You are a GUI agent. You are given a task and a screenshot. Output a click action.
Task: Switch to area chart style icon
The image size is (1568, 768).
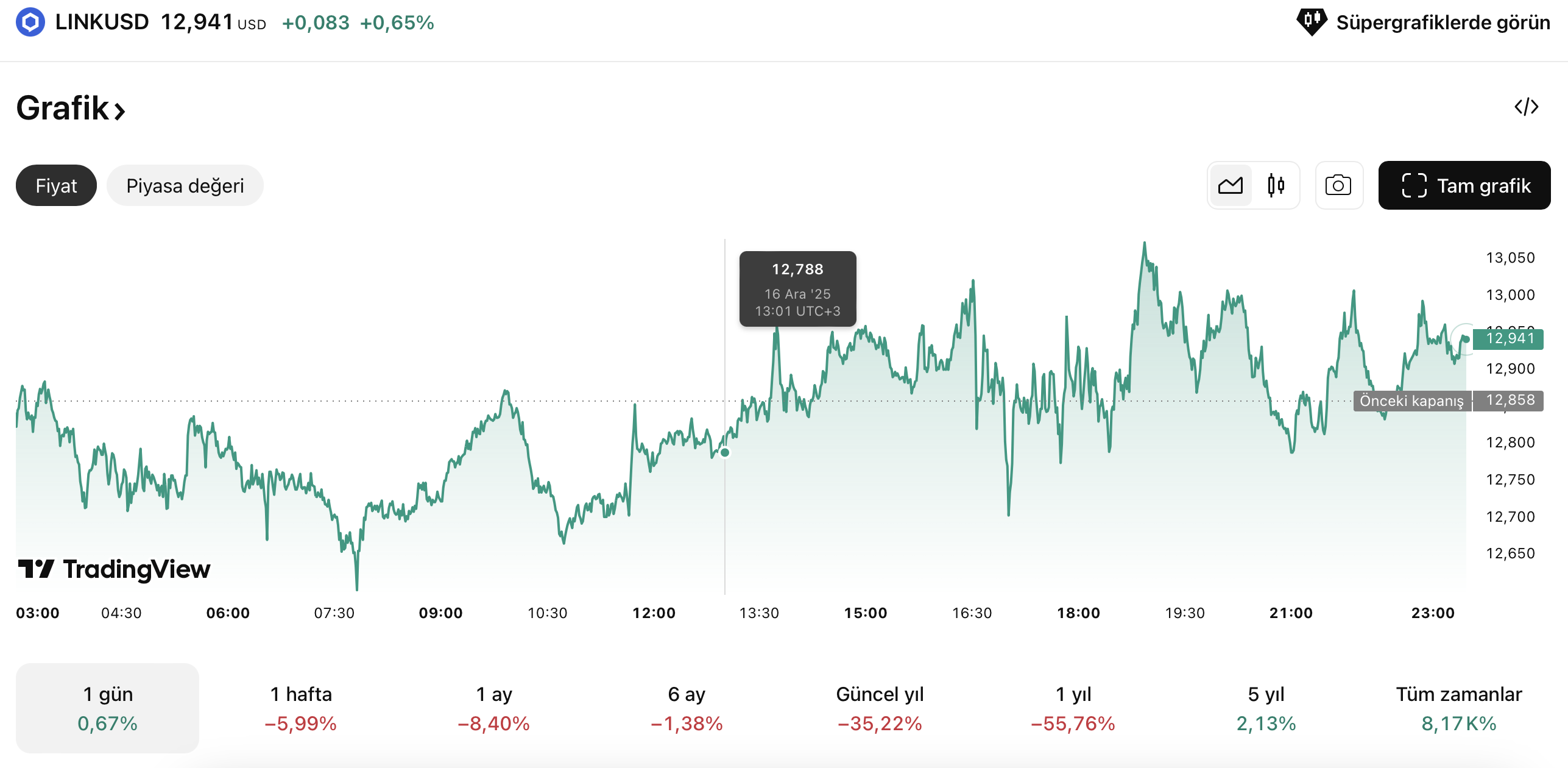coord(1231,185)
